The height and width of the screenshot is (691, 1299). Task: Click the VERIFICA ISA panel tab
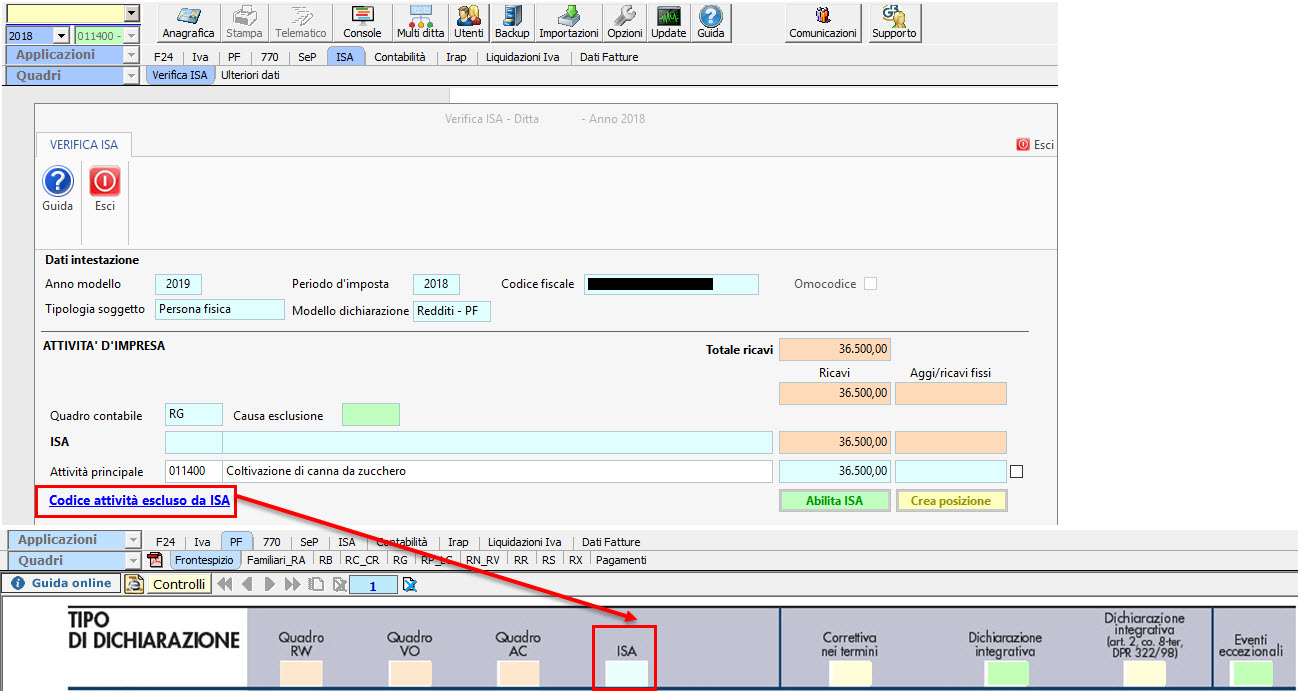(84, 144)
